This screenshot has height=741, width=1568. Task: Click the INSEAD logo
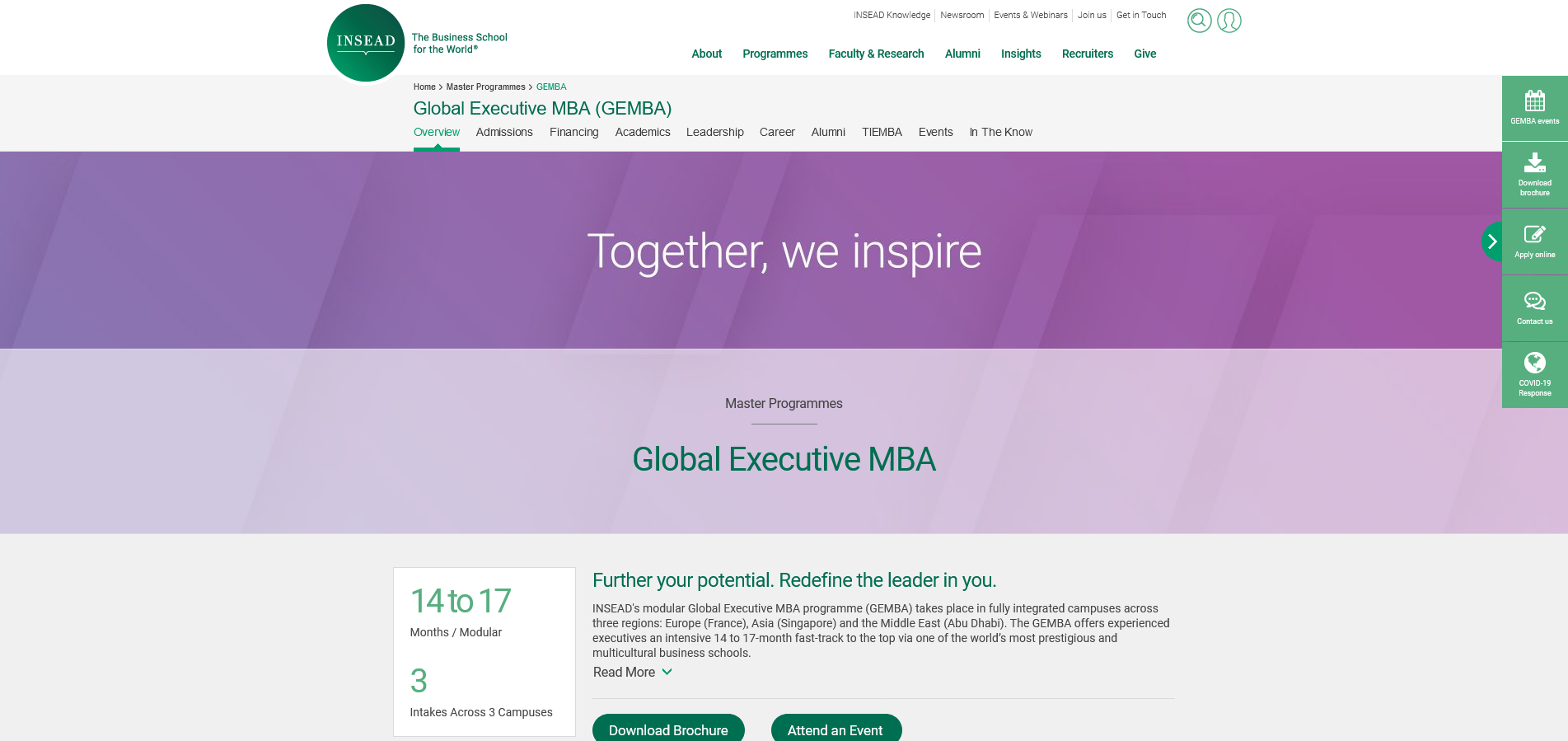(365, 41)
